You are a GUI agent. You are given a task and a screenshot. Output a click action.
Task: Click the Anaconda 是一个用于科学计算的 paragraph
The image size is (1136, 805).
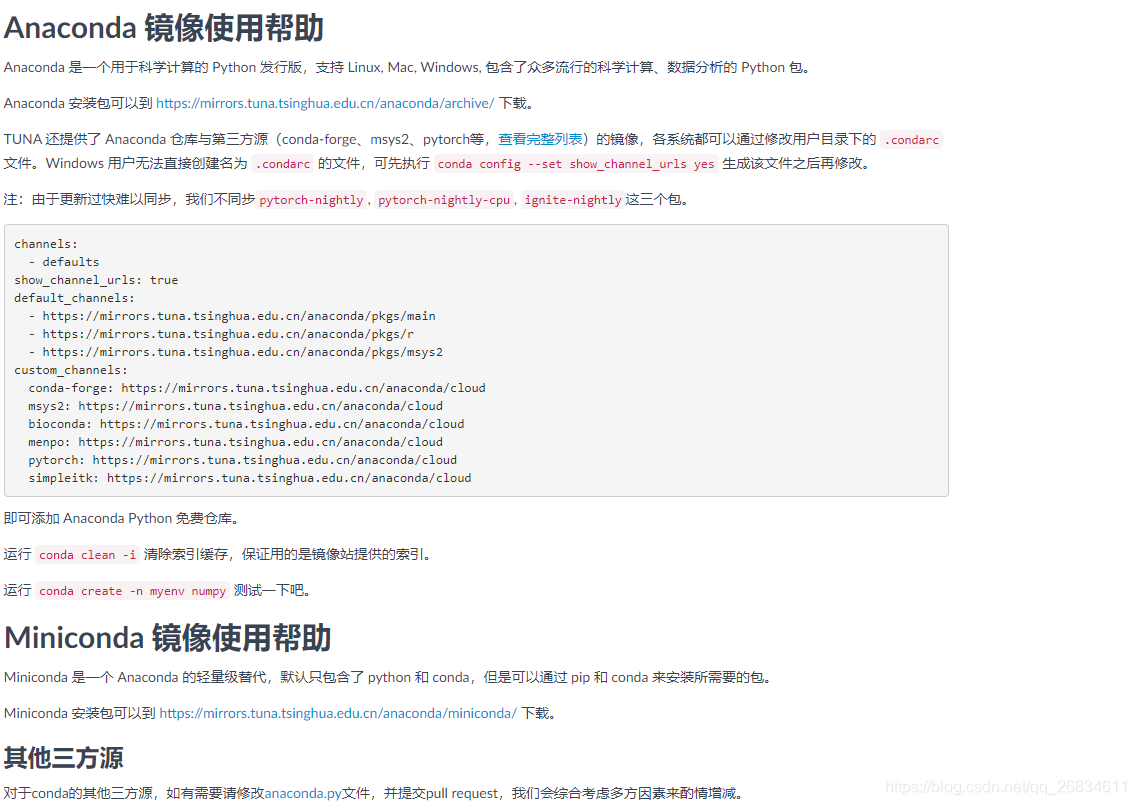[x=407, y=67]
